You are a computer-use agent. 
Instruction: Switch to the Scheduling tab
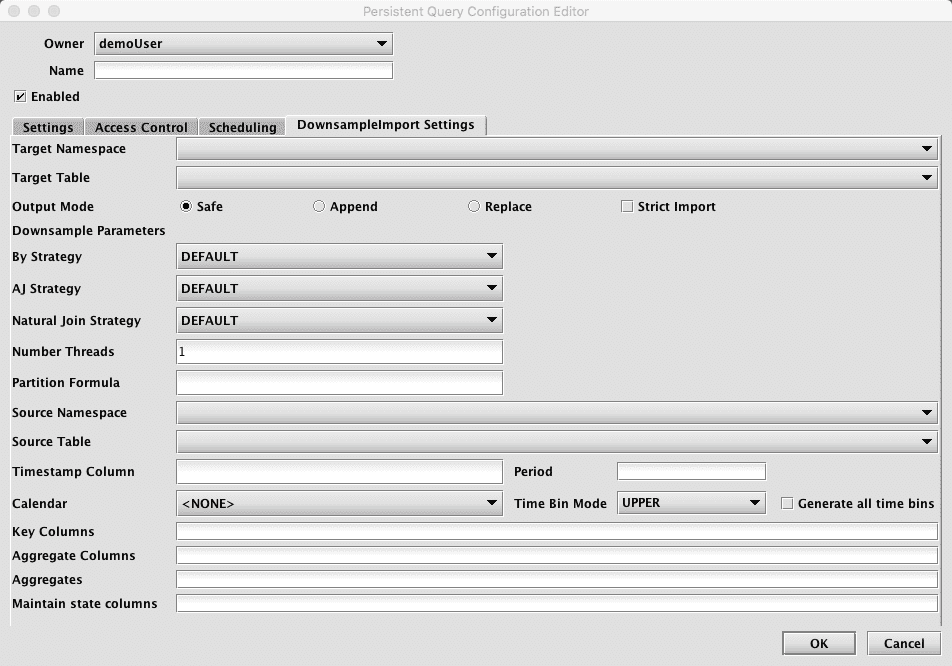coord(242,127)
